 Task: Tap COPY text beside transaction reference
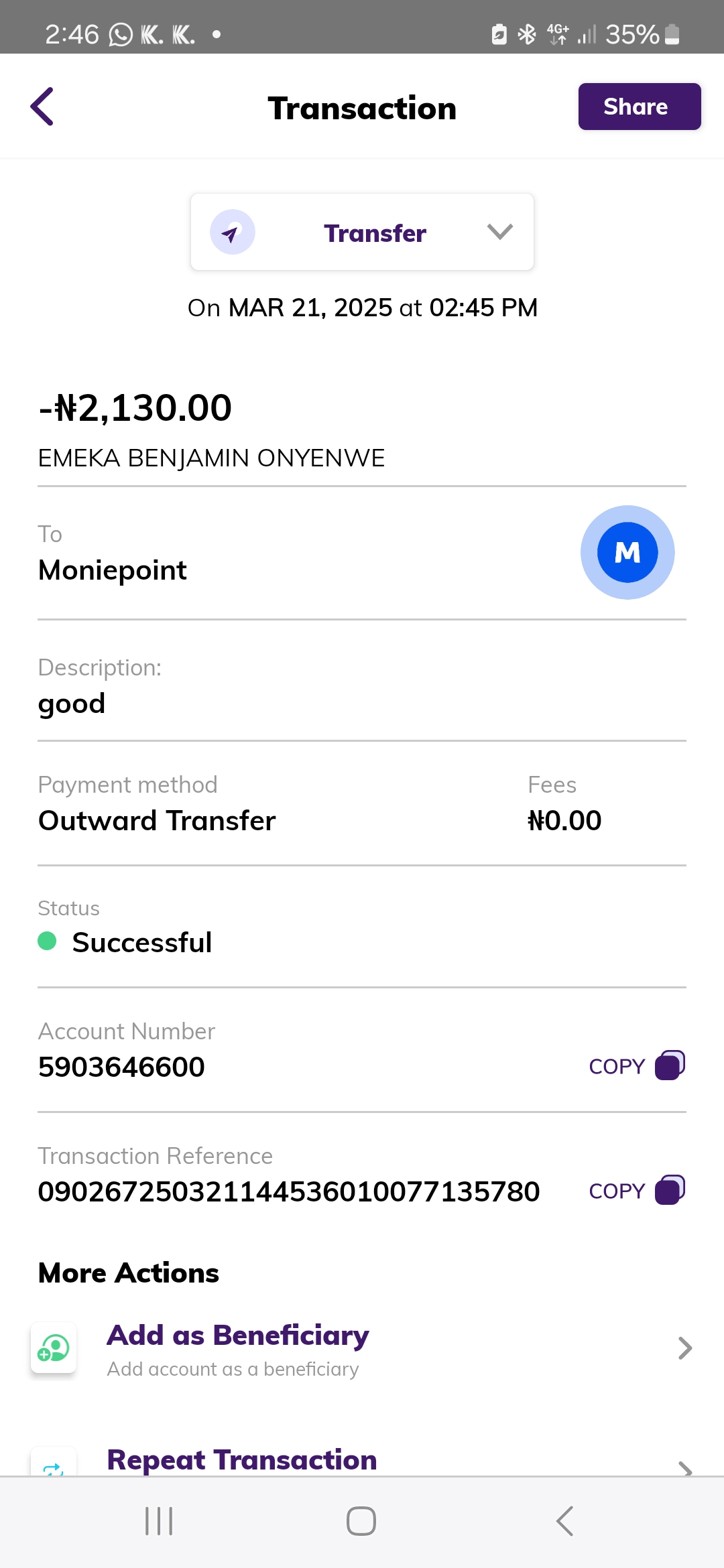[x=617, y=1191]
